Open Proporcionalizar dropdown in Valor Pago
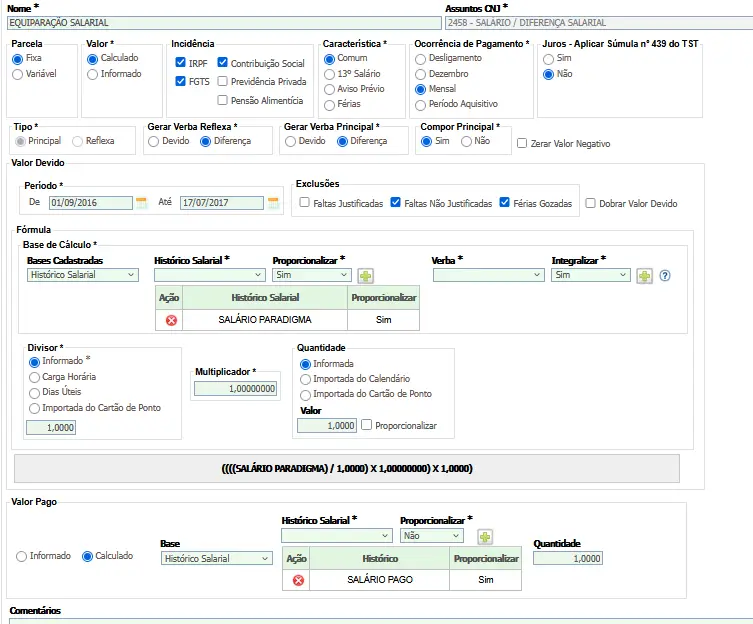753x624 pixels. [x=432, y=535]
